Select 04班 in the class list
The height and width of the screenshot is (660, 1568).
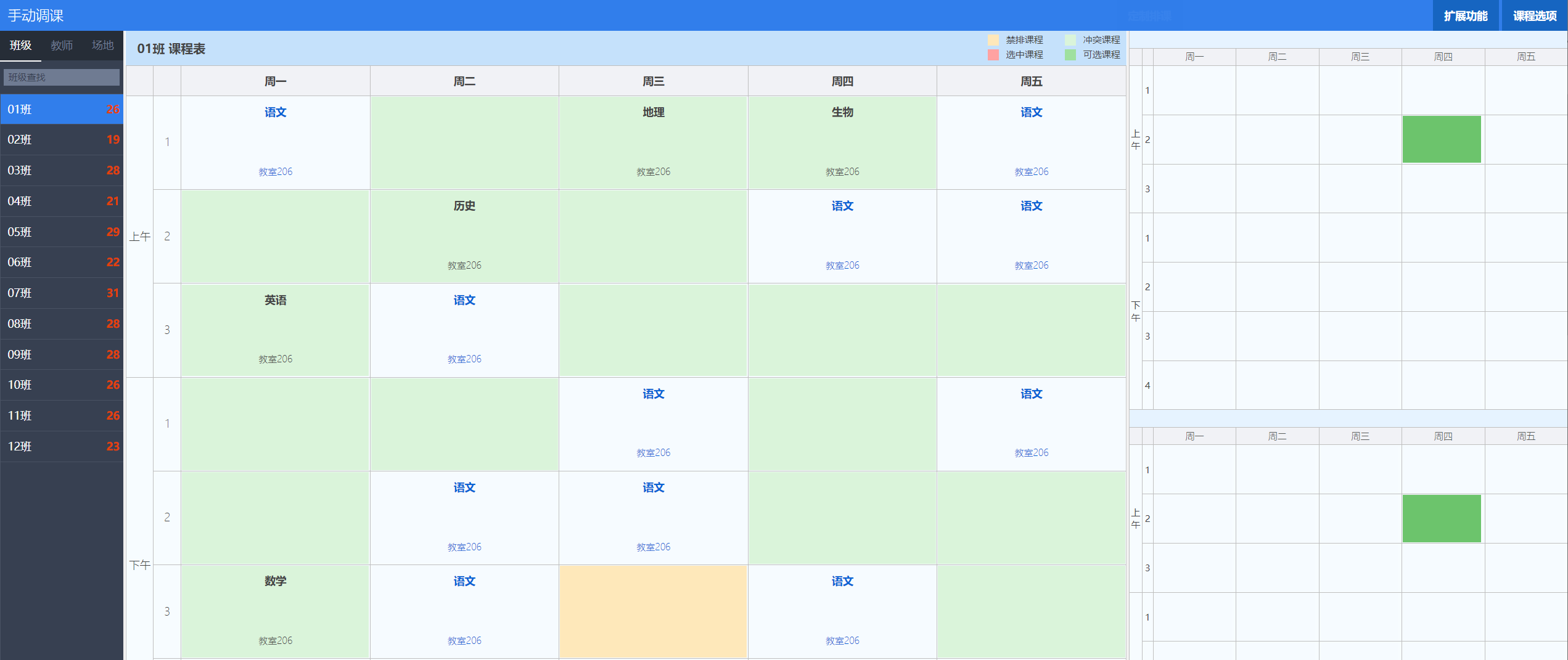coord(62,202)
